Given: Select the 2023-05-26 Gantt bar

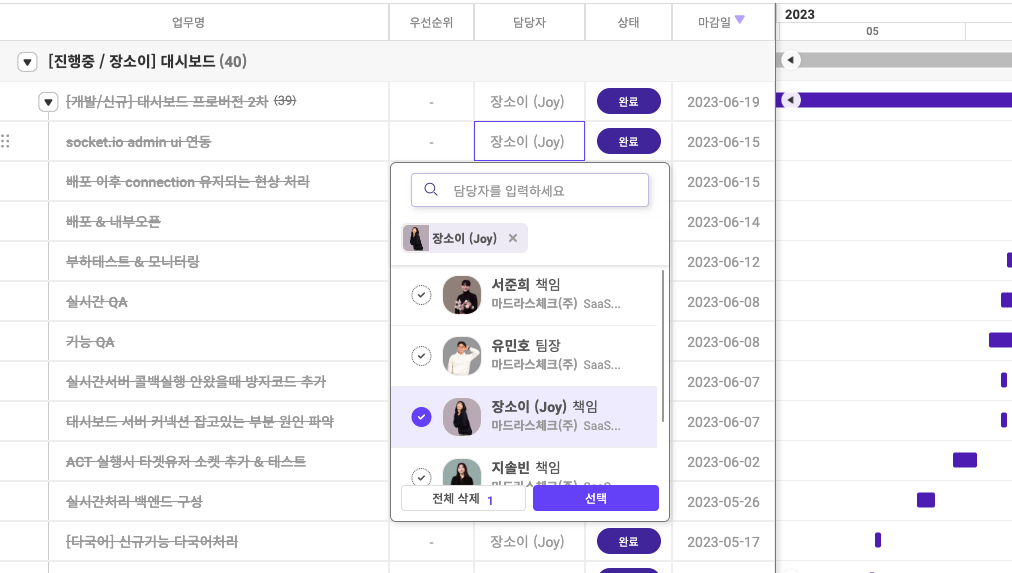Looking at the screenshot, I should 926,500.
